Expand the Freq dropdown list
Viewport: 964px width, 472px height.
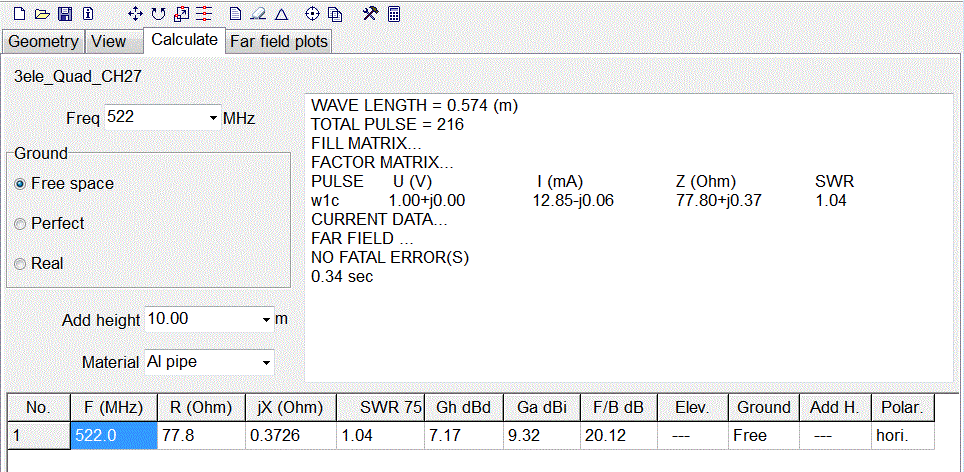pos(213,118)
